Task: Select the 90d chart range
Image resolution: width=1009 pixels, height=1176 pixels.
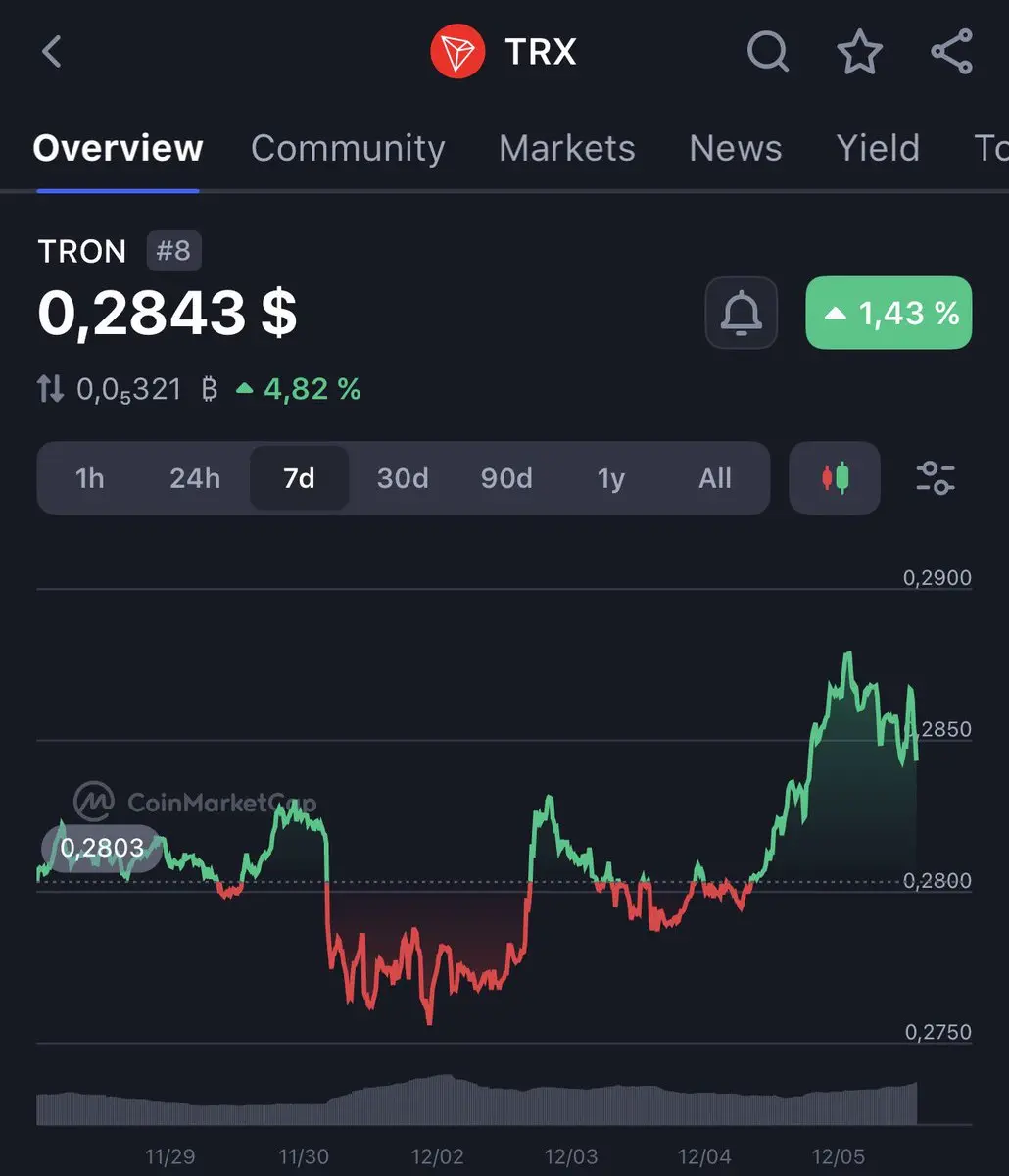Action: tap(506, 478)
